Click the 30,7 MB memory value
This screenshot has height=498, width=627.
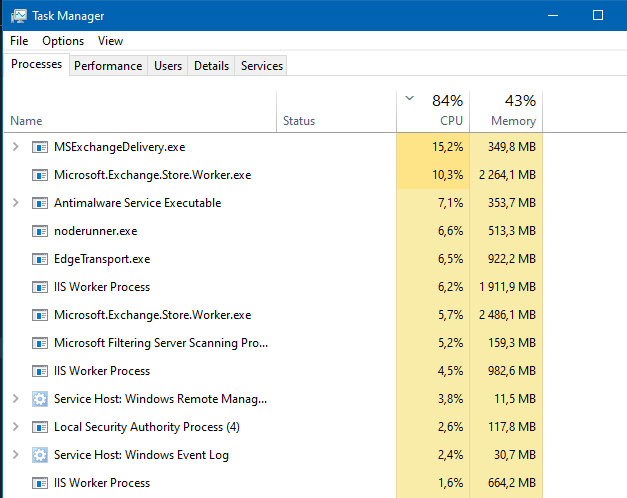point(515,455)
